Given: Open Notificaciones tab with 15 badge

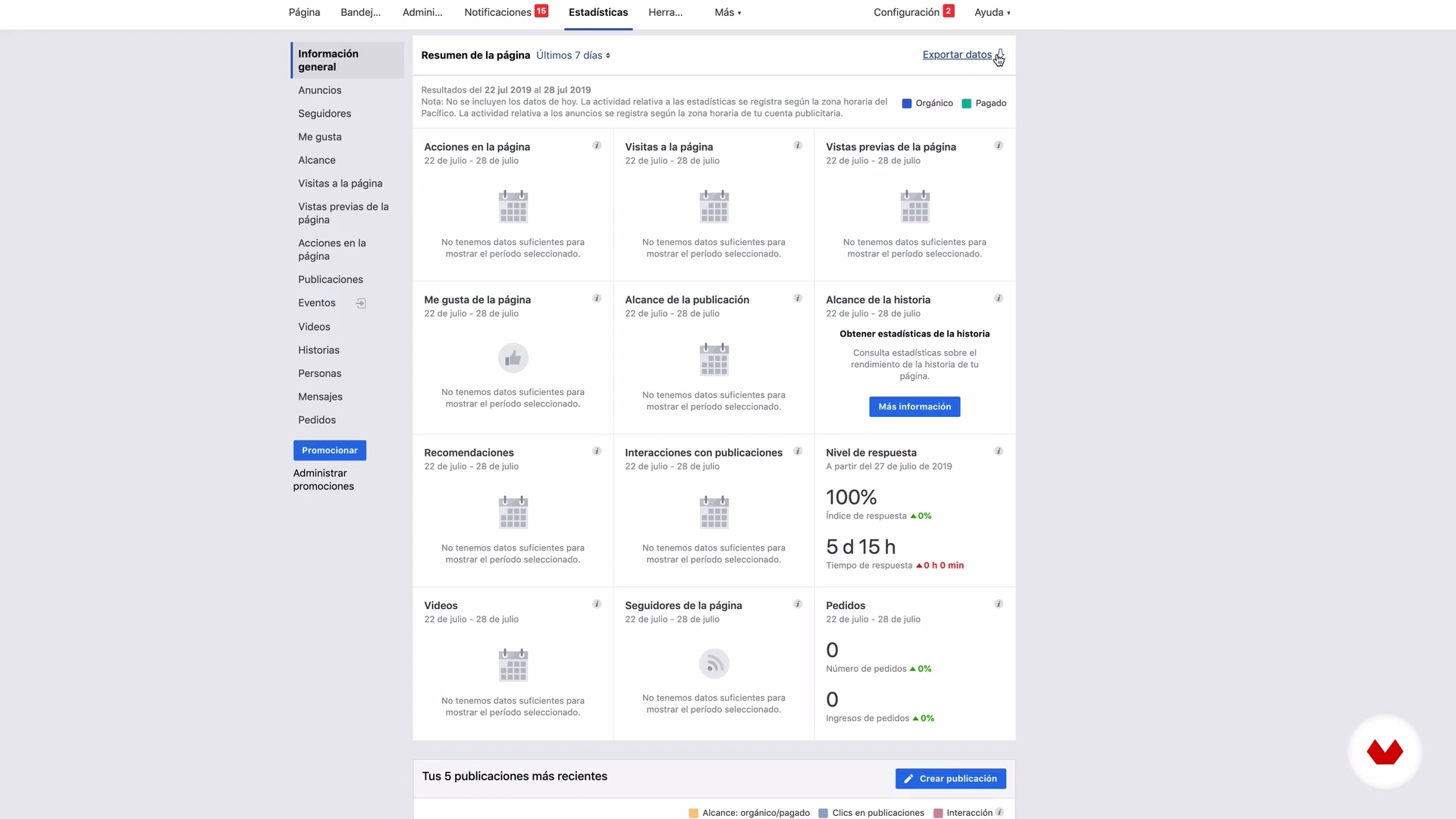Looking at the screenshot, I should click(x=506, y=12).
